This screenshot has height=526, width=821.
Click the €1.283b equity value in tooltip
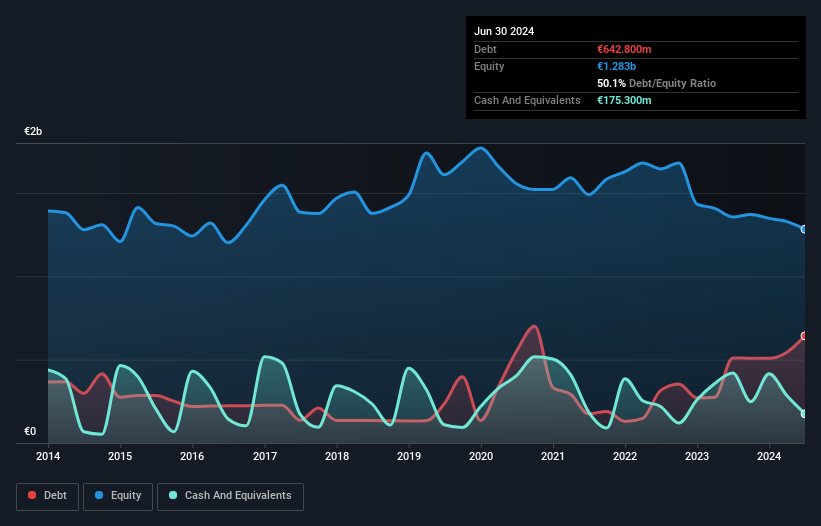[x=616, y=66]
